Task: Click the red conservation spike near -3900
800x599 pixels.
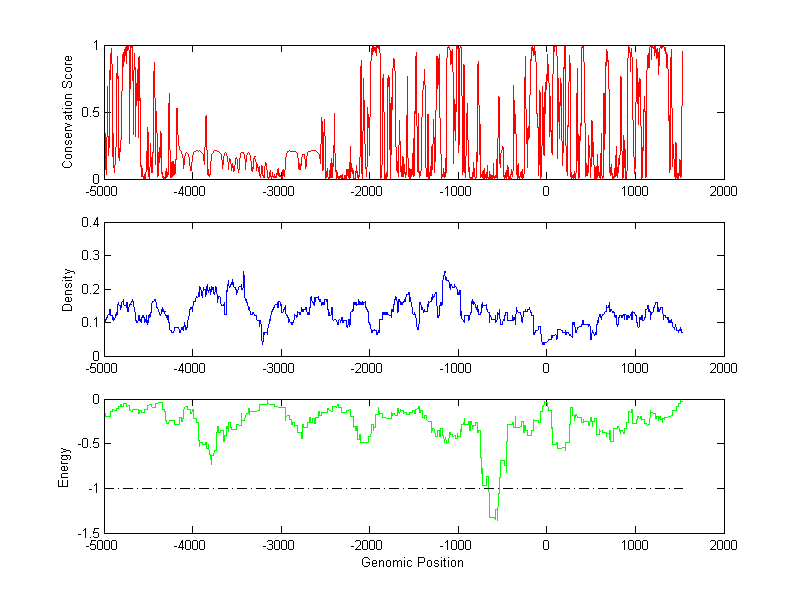Action: (x=206, y=117)
